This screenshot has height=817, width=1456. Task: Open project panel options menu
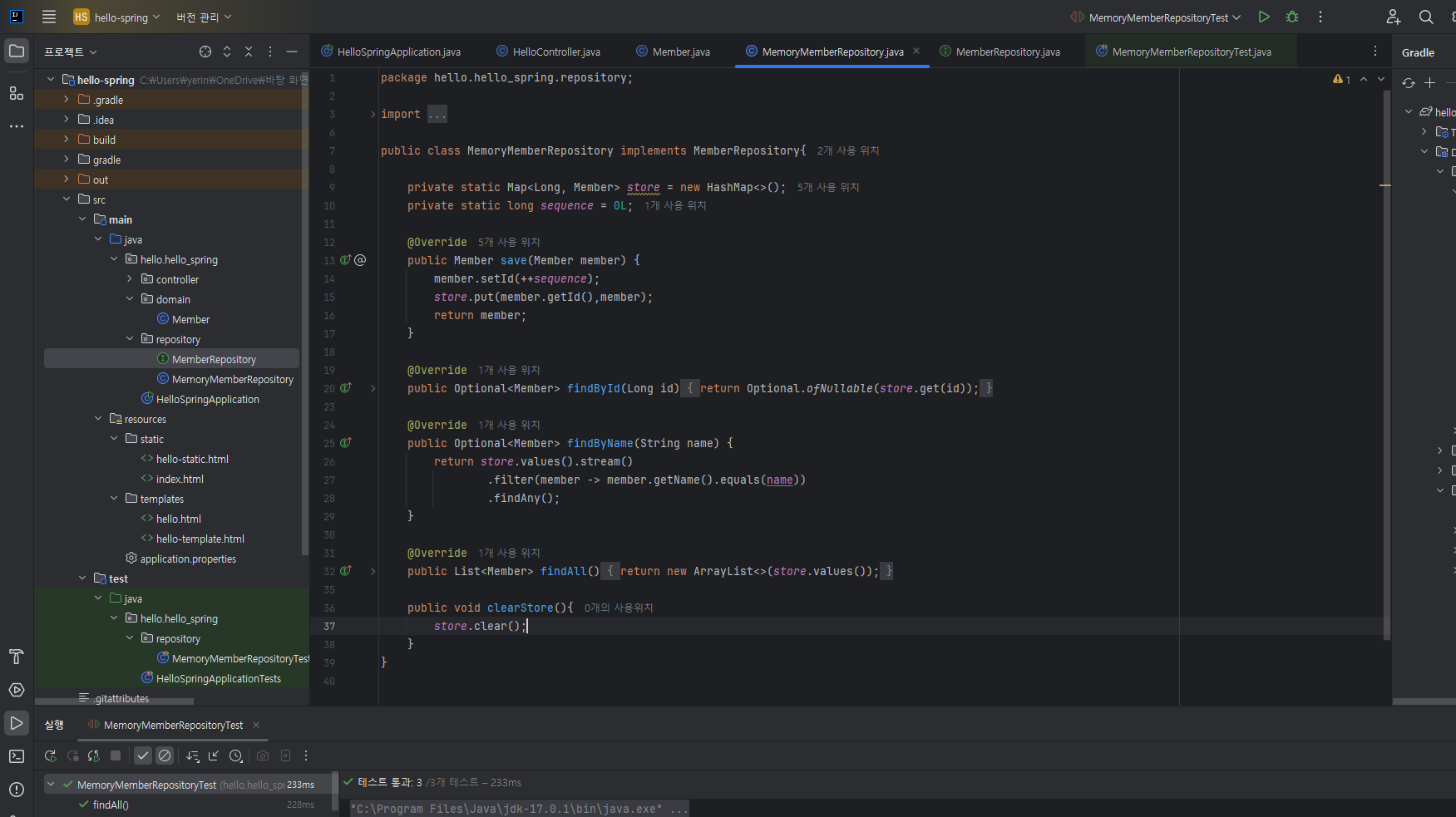tap(270, 52)
